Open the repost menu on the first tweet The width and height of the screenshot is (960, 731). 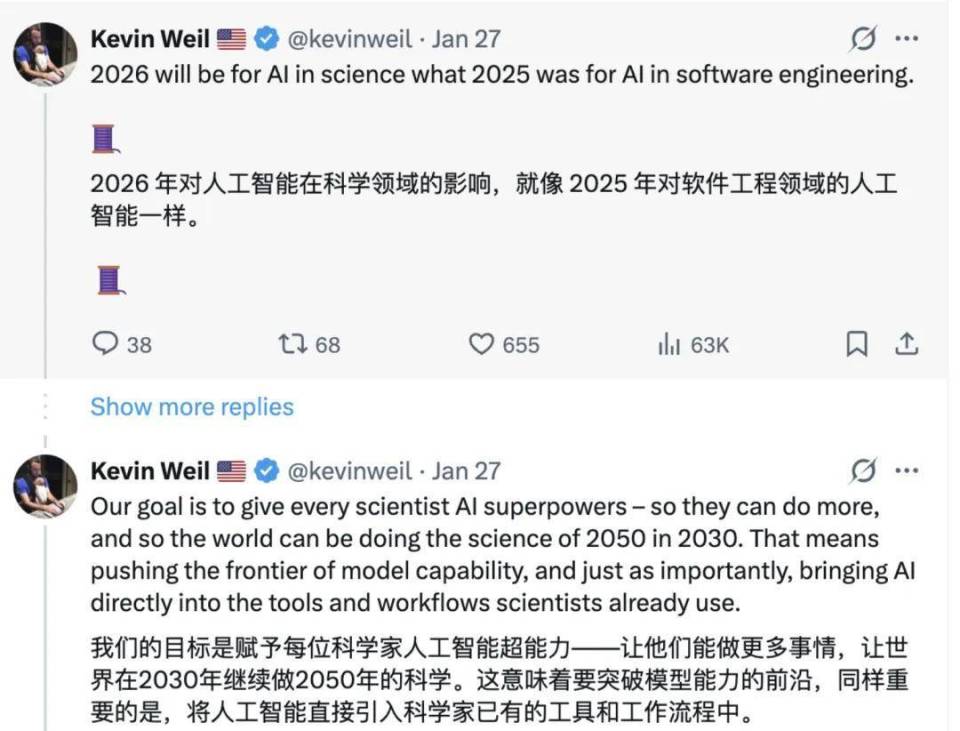coord(290,344)
